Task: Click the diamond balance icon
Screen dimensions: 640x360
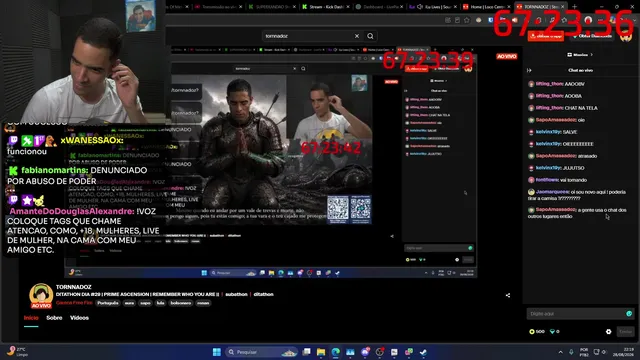Action: tap(552, 331)
